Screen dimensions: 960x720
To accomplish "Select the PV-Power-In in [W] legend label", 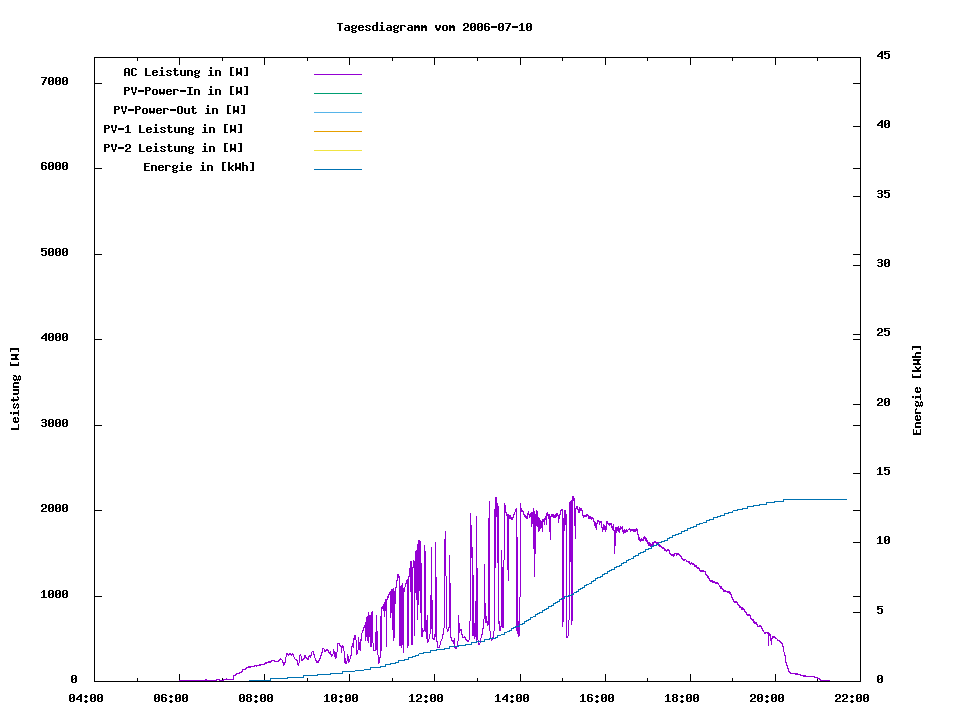I will [x=186, y=91].
